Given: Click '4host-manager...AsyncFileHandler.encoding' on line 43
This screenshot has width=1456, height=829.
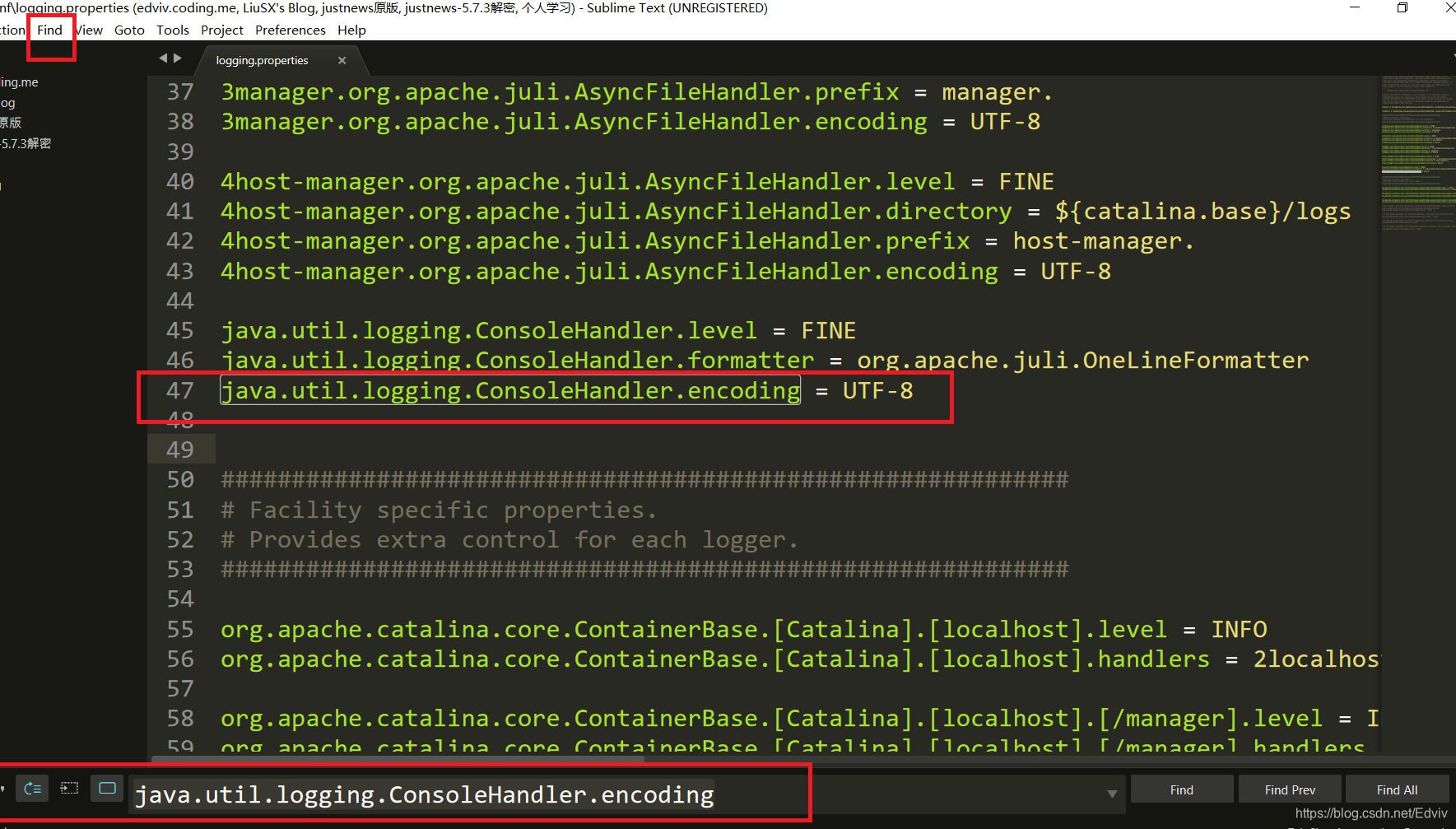Looking at the screenshot, I should (609, 271).
